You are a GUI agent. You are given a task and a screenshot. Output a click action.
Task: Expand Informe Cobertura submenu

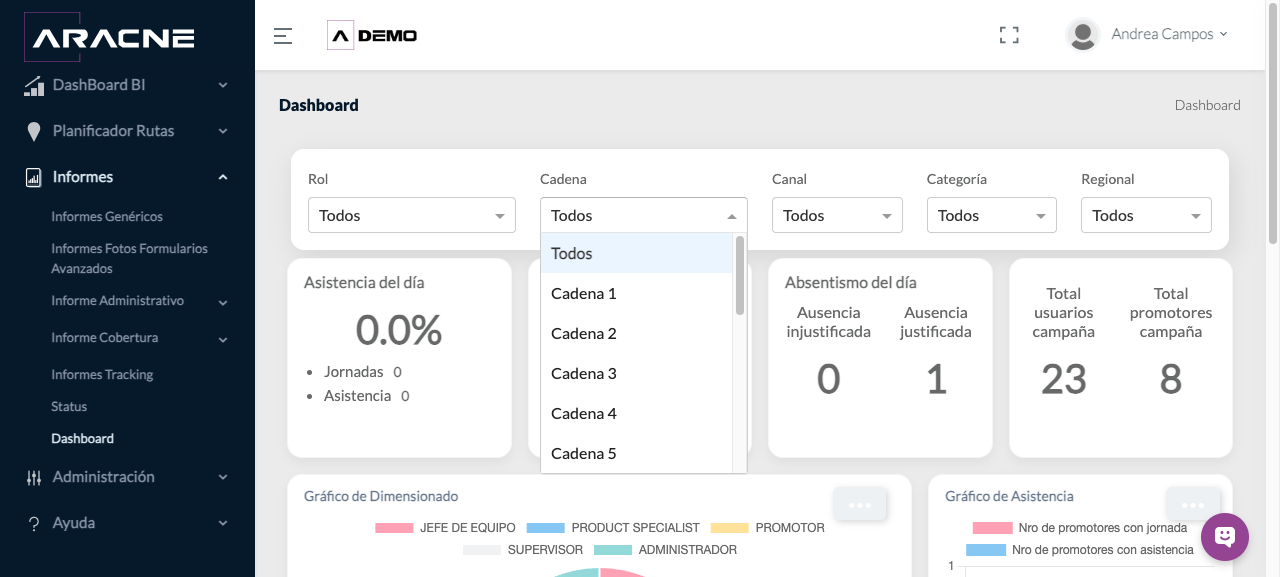(223, 339)
